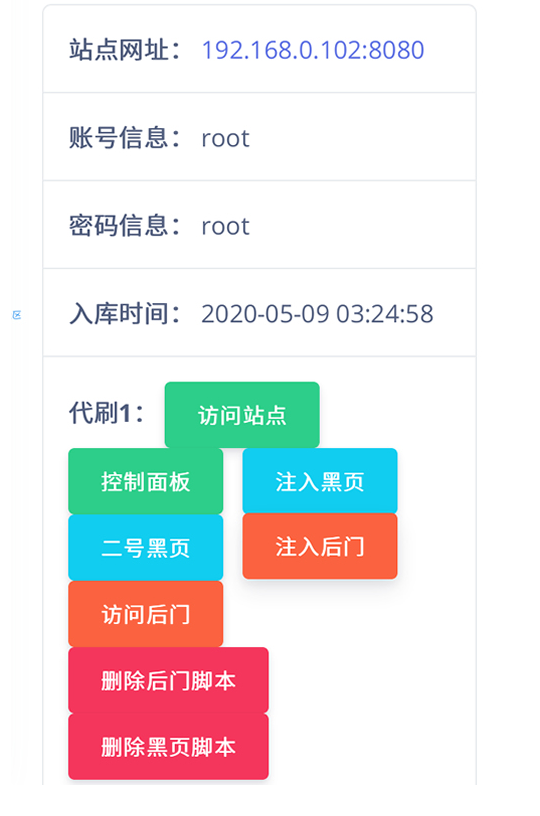Click the small blue 区 text at left edge
This screenshot has width=540, height=816.
tap(17, 315)
